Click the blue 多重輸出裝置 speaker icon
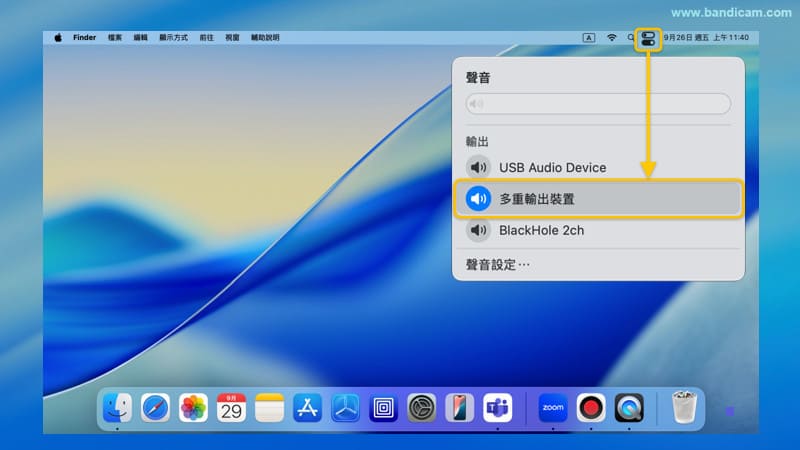This screenshot has width=800, height=450. coord(478,198)
